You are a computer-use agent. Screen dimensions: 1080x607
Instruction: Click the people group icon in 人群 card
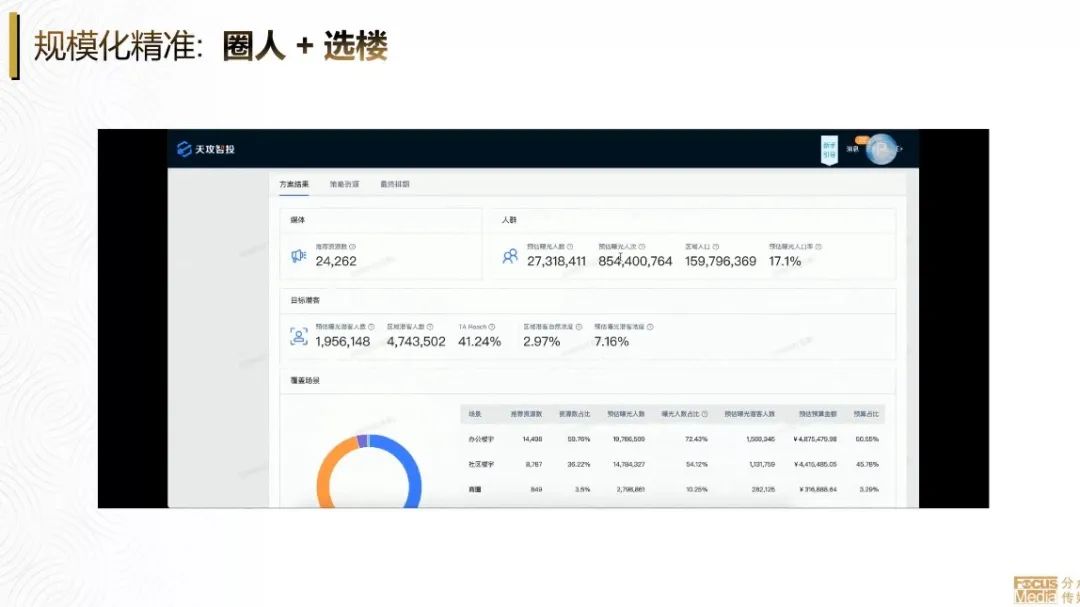coord(510,257)
